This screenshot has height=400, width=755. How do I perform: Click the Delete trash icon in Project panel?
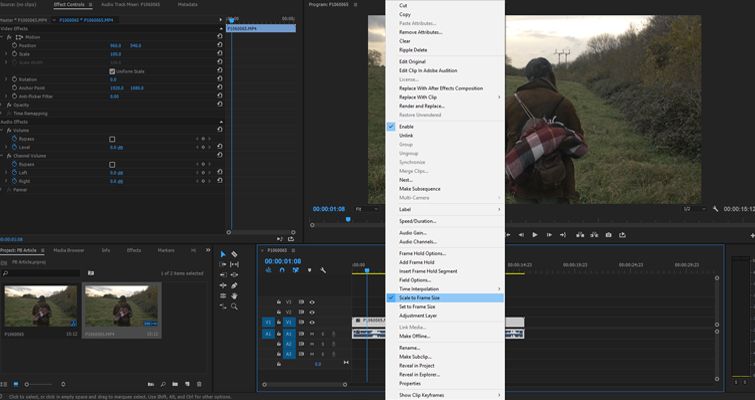coord(201,383)
